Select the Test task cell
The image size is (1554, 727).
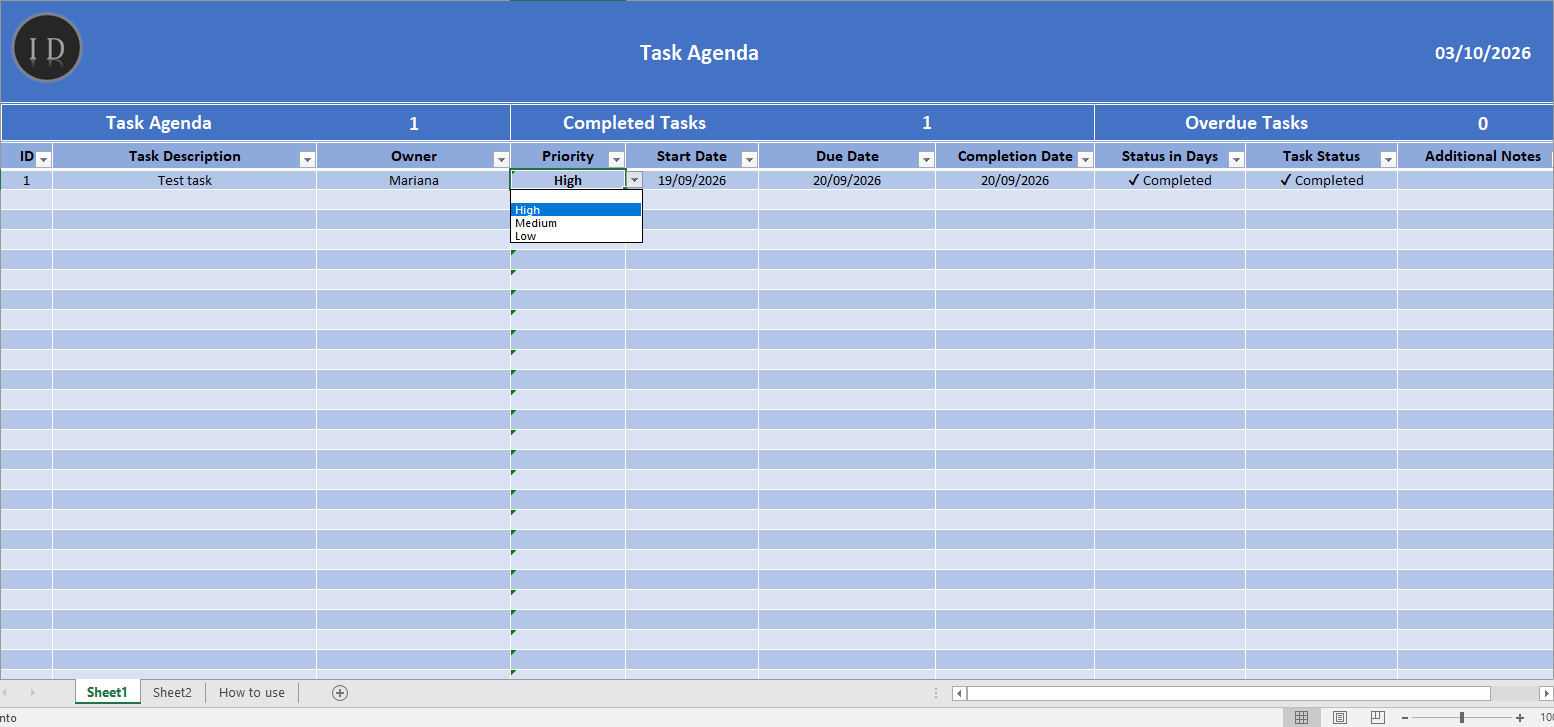[x=185, y=181]
